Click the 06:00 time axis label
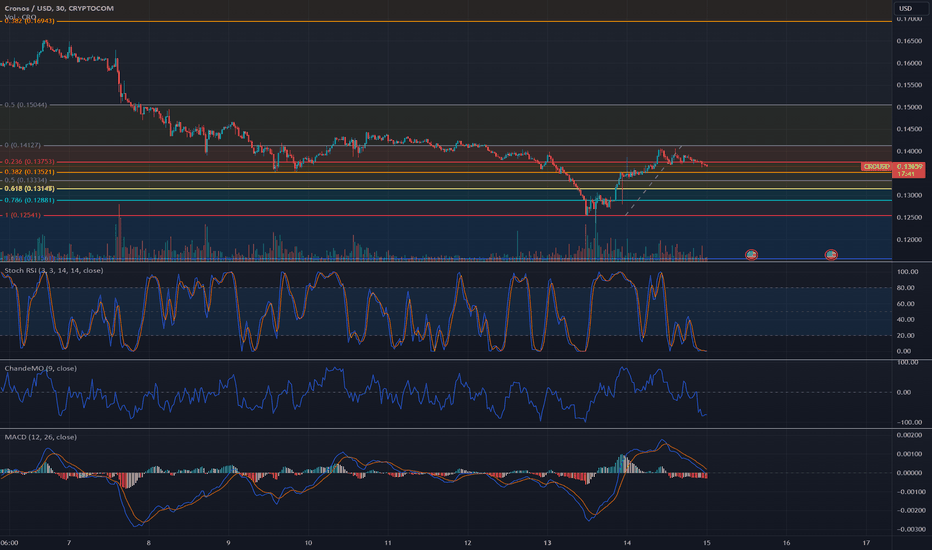This screenshot has width=932, height=550. 10,543
